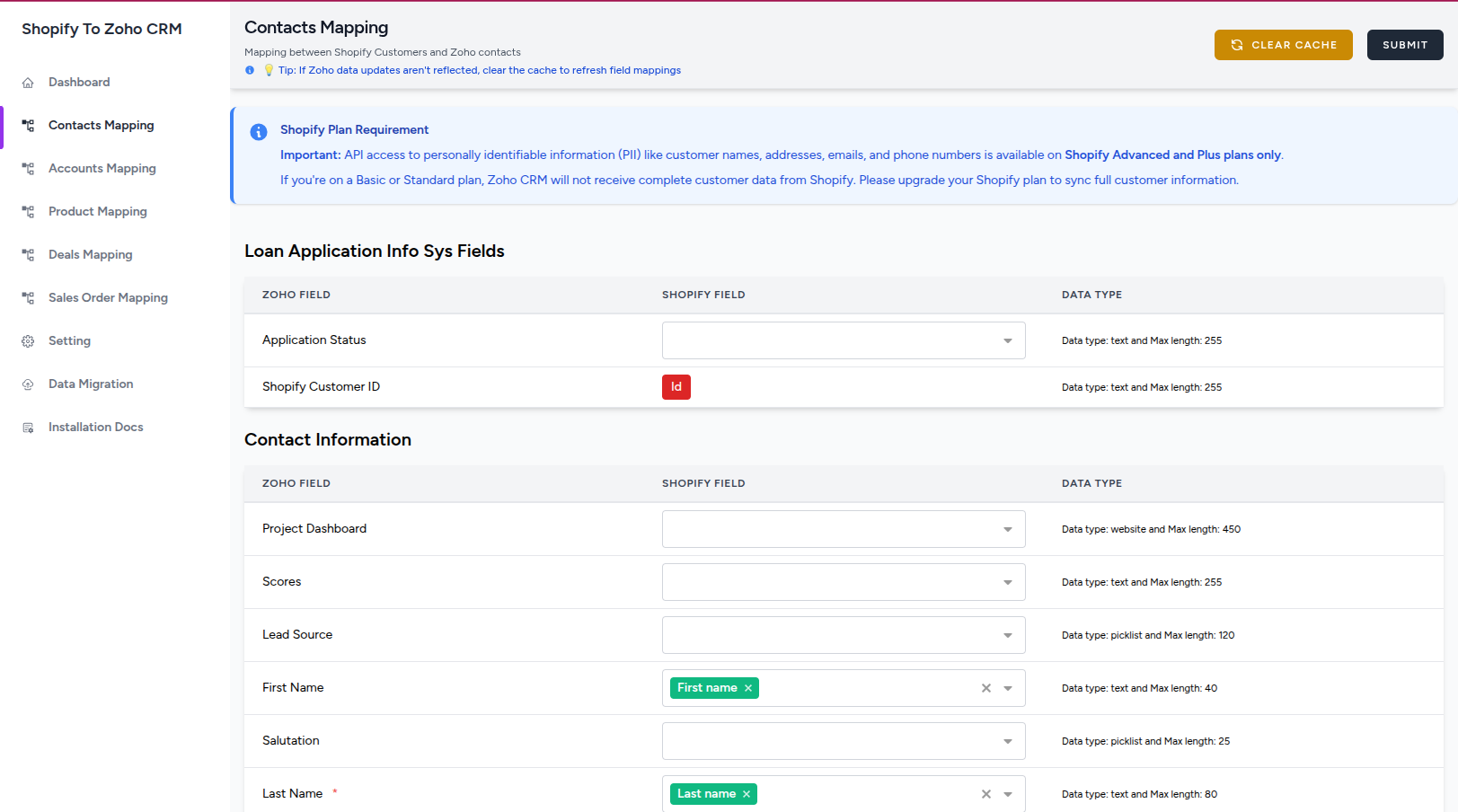Click the Setting gear icon
Screen dimensions: 1458x812
[28, 341]
